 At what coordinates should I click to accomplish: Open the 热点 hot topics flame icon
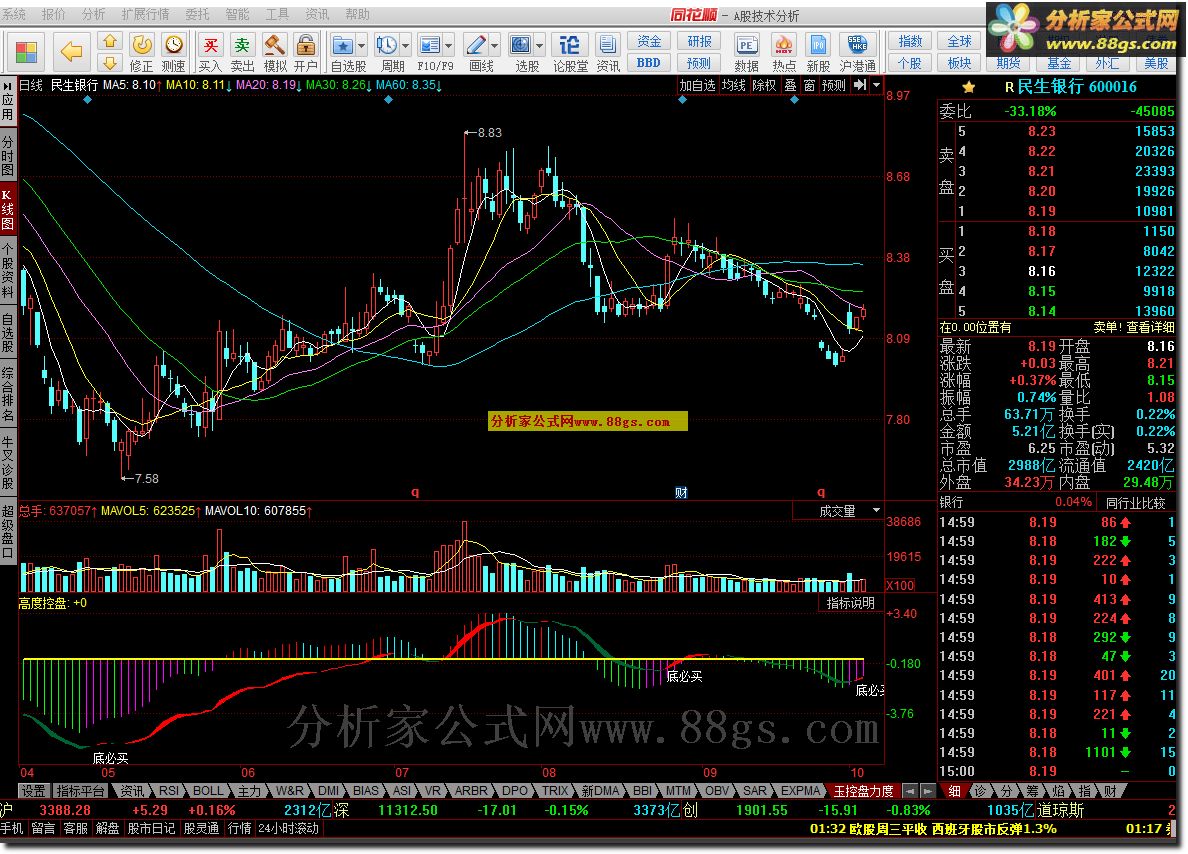[783, 52]
